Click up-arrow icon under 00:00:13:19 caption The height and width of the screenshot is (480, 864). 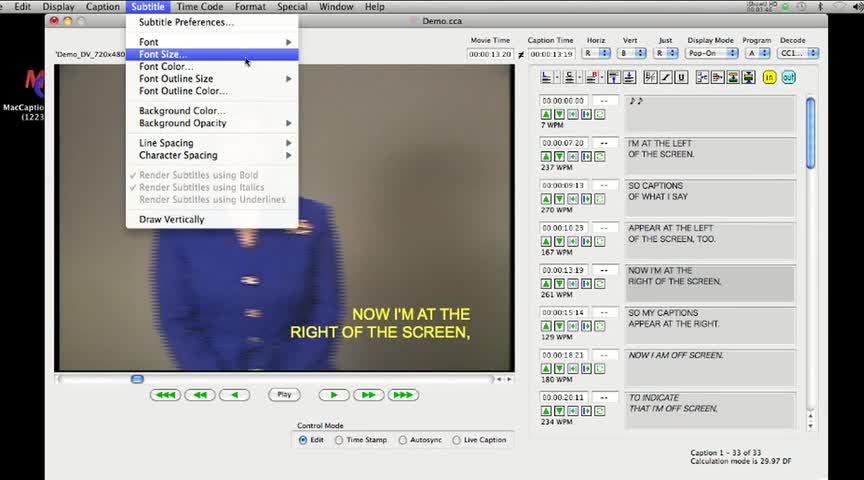[546, 284]
